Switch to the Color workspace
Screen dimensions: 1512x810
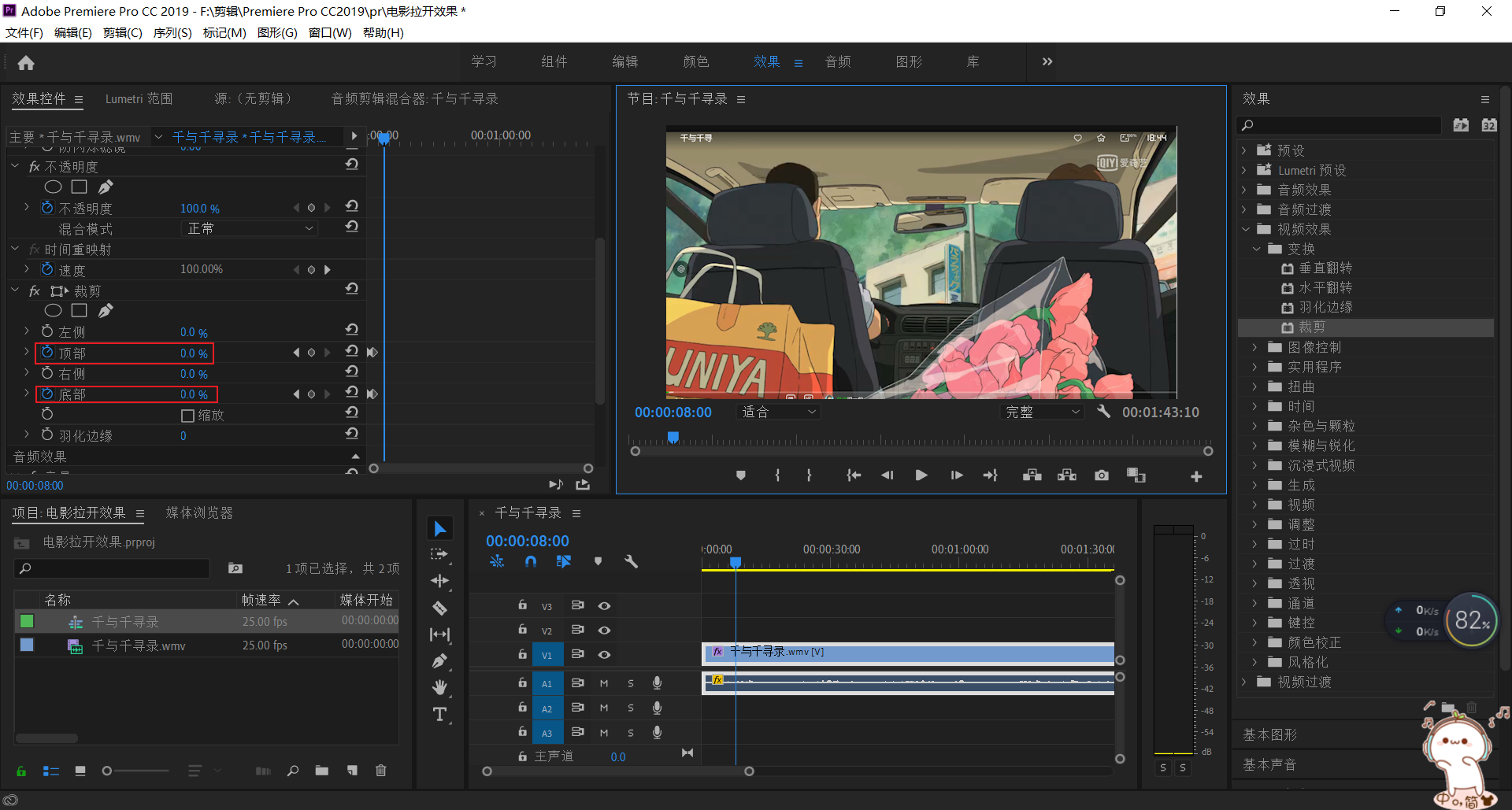pos(696,62)
